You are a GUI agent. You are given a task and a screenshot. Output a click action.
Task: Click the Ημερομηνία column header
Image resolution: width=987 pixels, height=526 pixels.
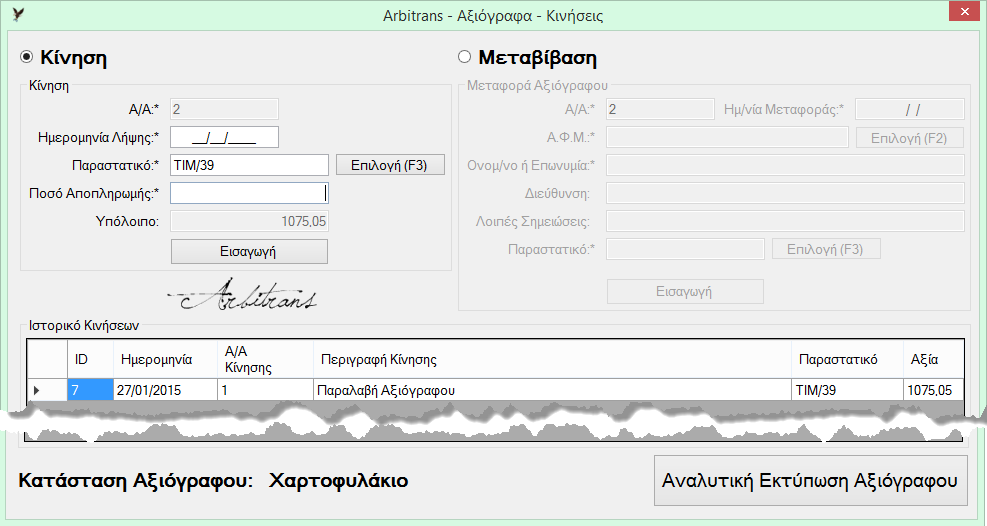[x=166, y=359]
